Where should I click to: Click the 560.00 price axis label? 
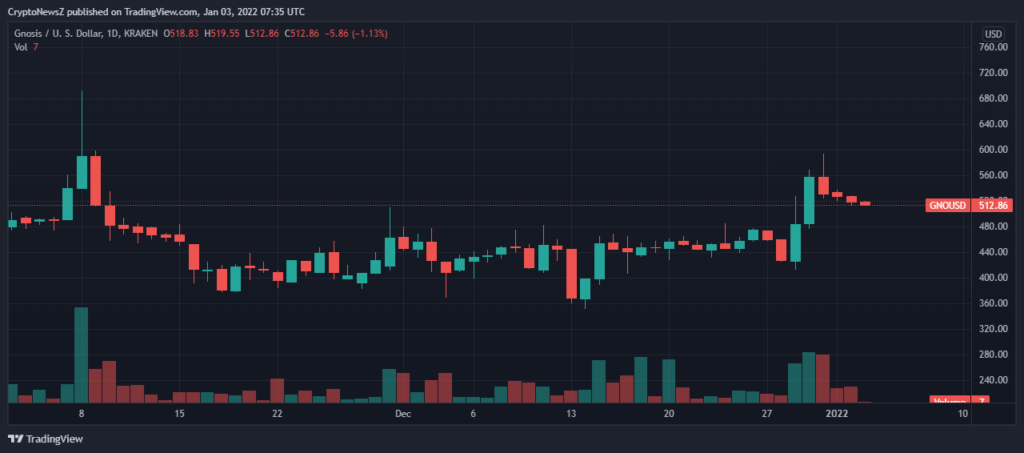pos(993,176)
